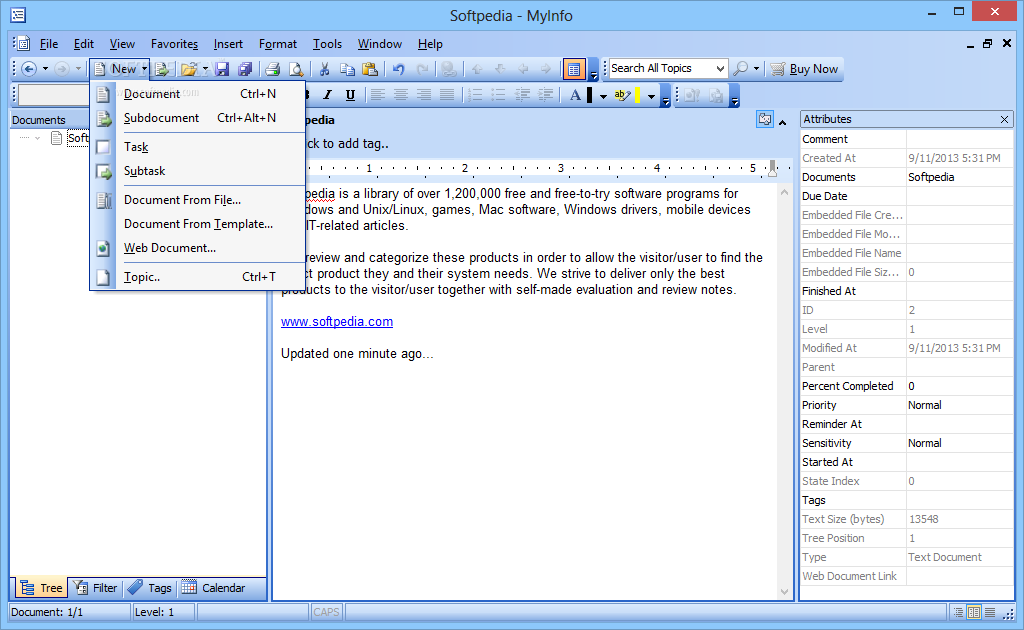Screen dimensions: 1024x630
Task: Open the Favorites menu
Action: 174,44
